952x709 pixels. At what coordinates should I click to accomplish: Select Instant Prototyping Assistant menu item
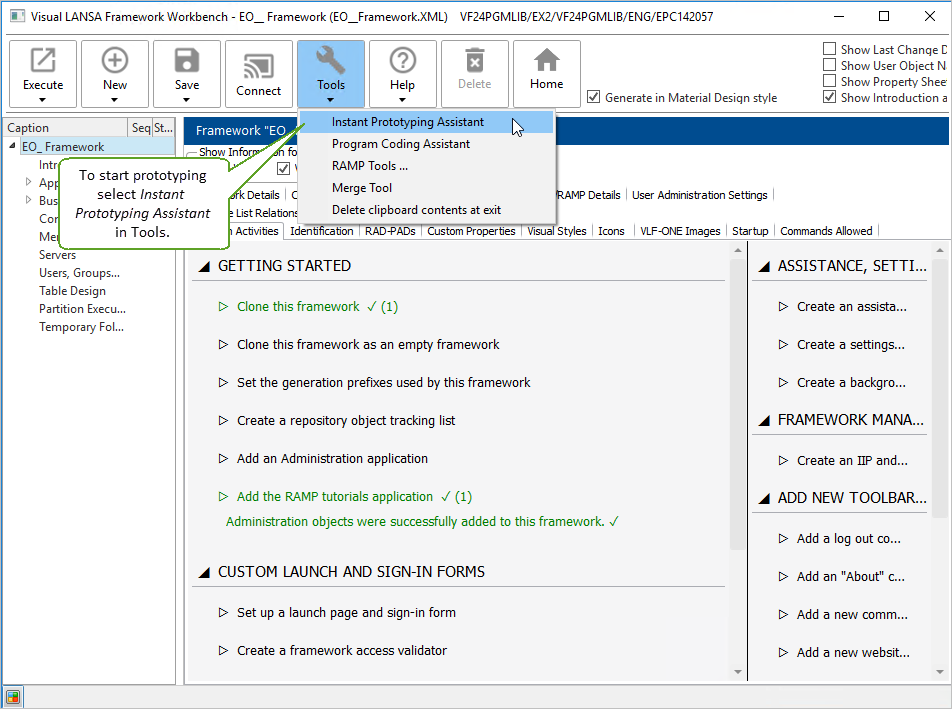(x=407, y=122)
